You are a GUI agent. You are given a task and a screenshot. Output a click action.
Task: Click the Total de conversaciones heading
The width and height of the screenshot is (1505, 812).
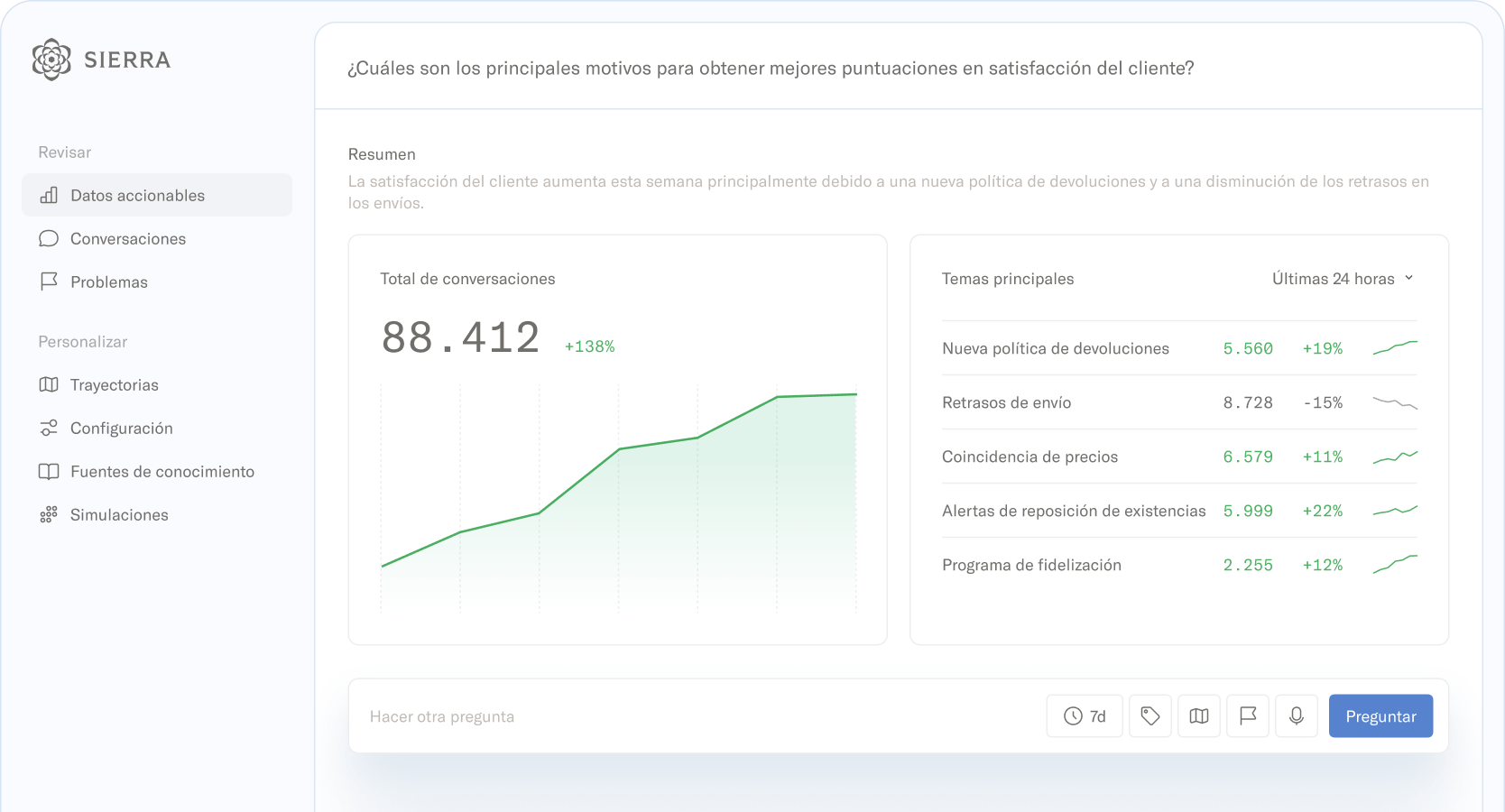coord(467,279)
